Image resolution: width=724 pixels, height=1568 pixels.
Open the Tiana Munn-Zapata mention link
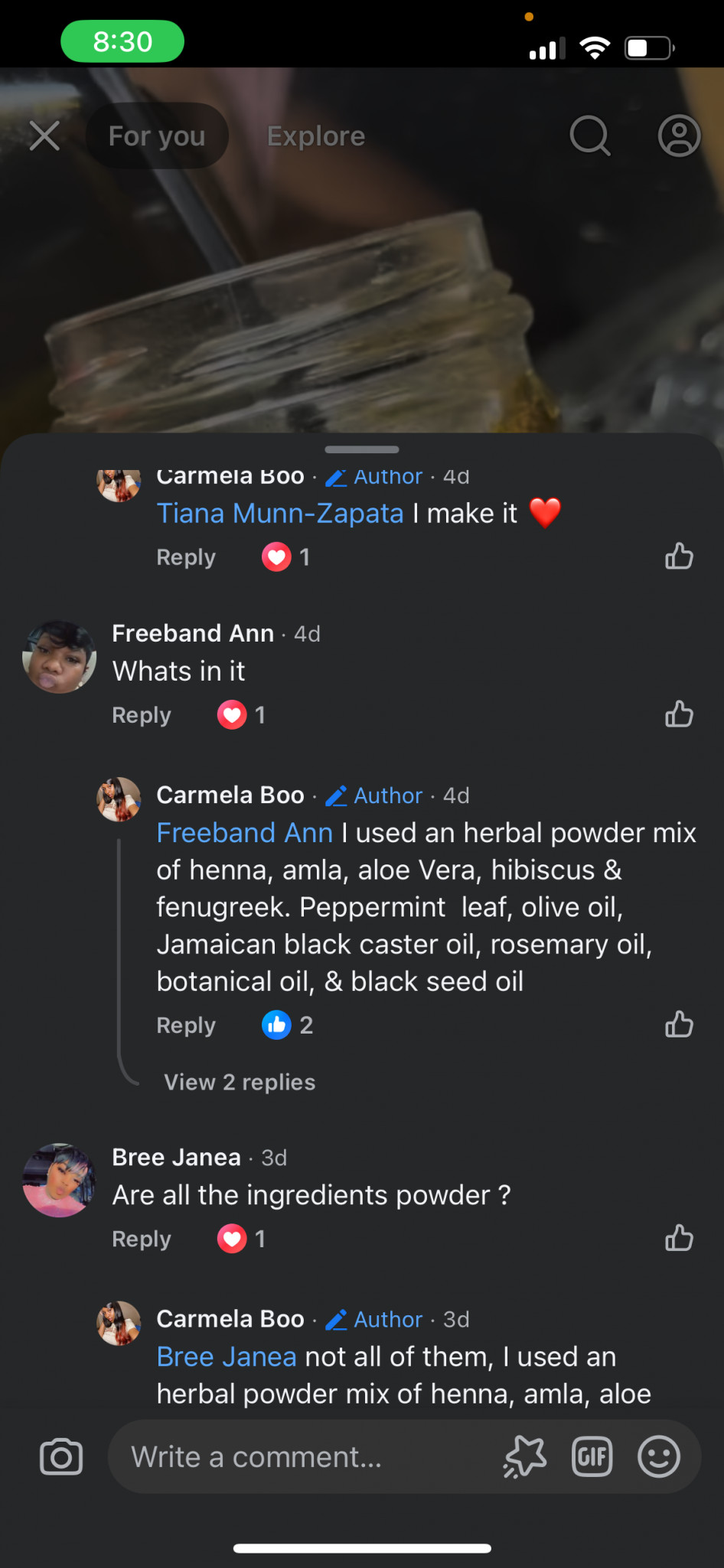click(x=280, y=513)
